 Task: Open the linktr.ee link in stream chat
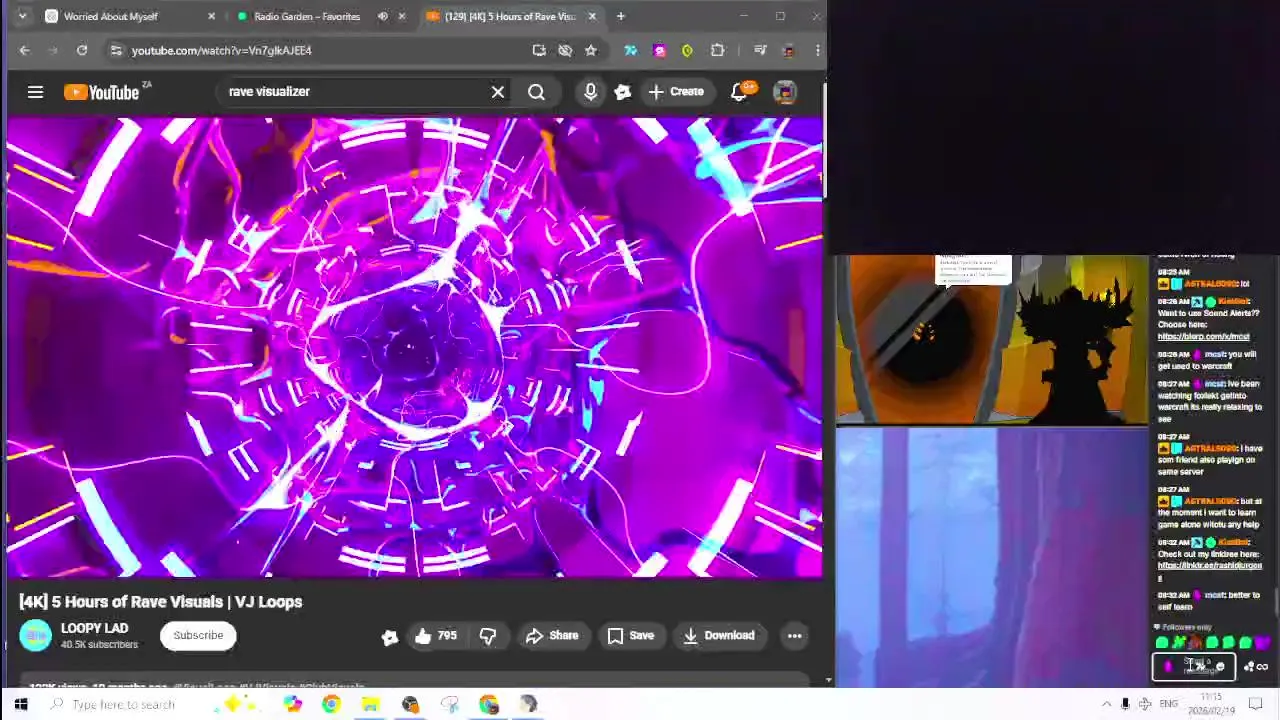pos(1209,571)
